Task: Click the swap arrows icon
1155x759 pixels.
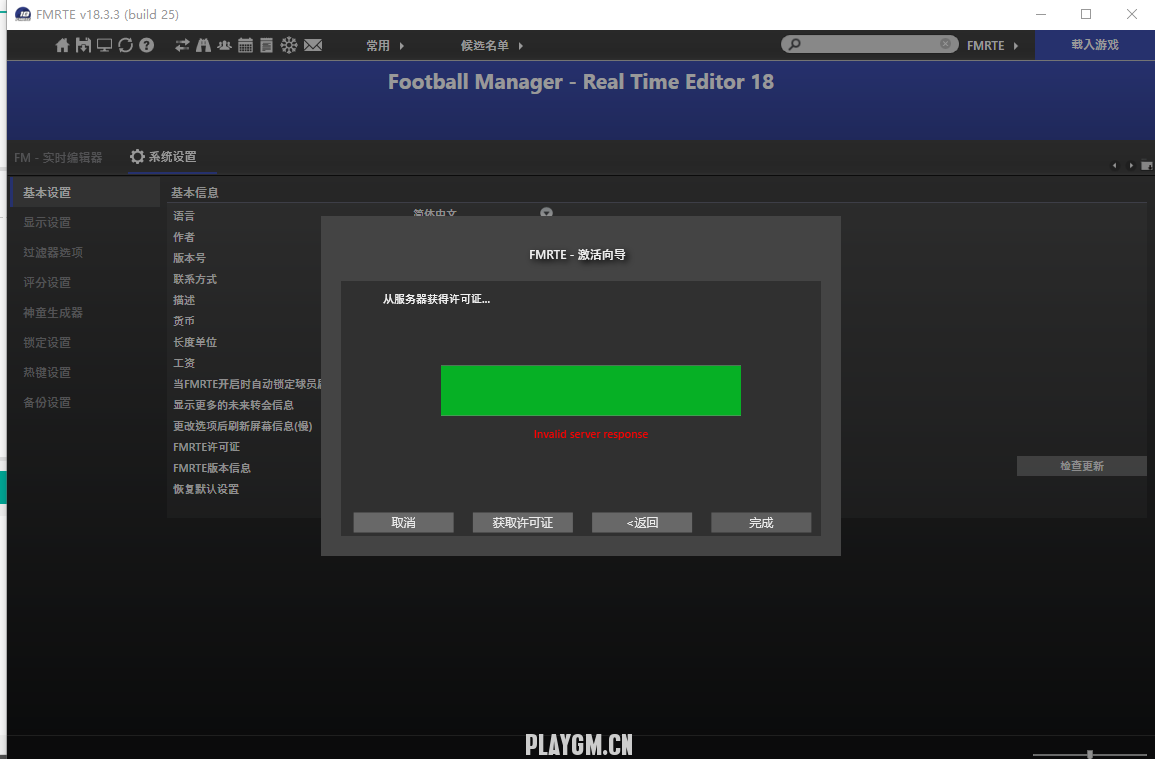Action: (x=182, y=46)
